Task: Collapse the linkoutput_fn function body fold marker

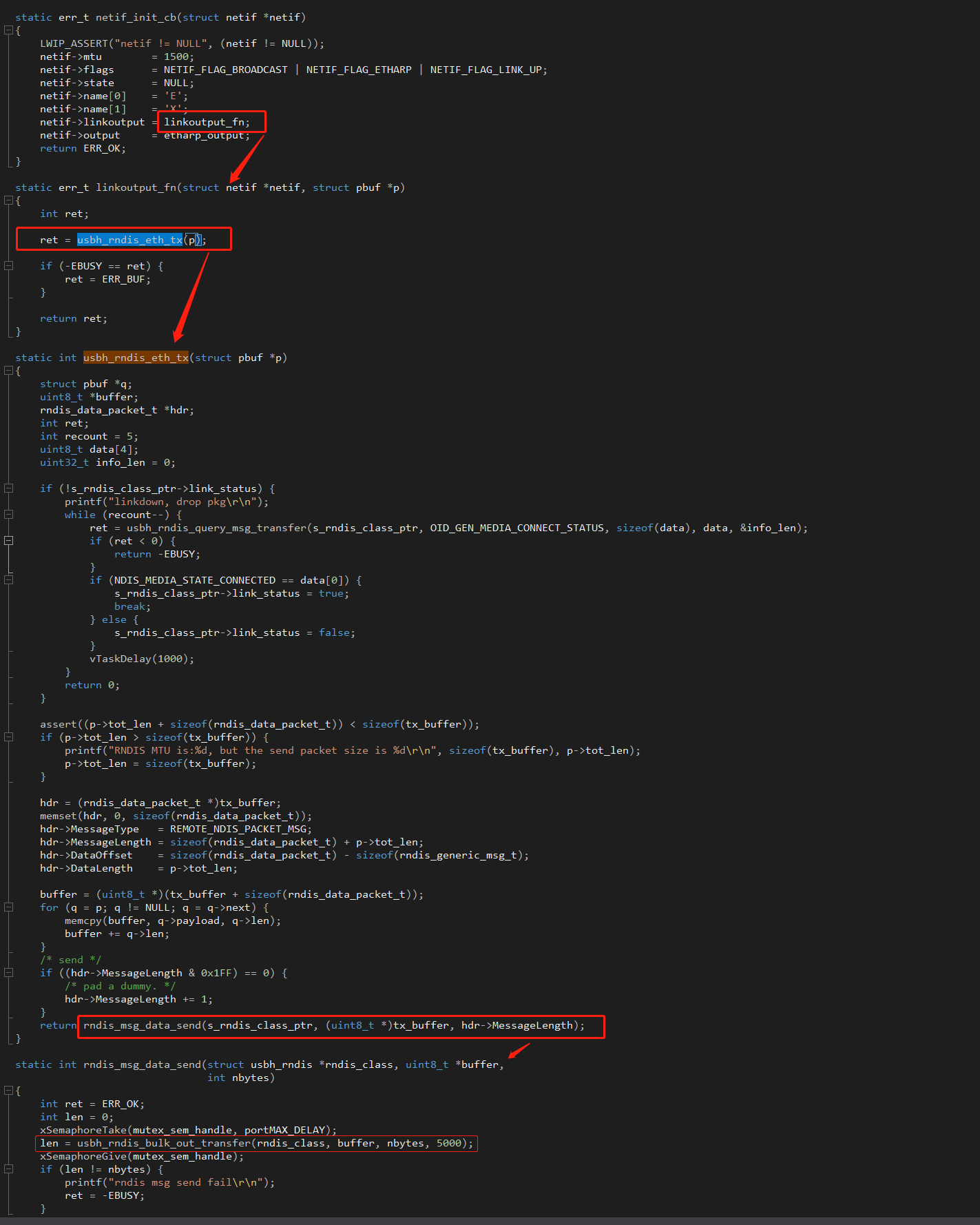Action: point(8,200)
